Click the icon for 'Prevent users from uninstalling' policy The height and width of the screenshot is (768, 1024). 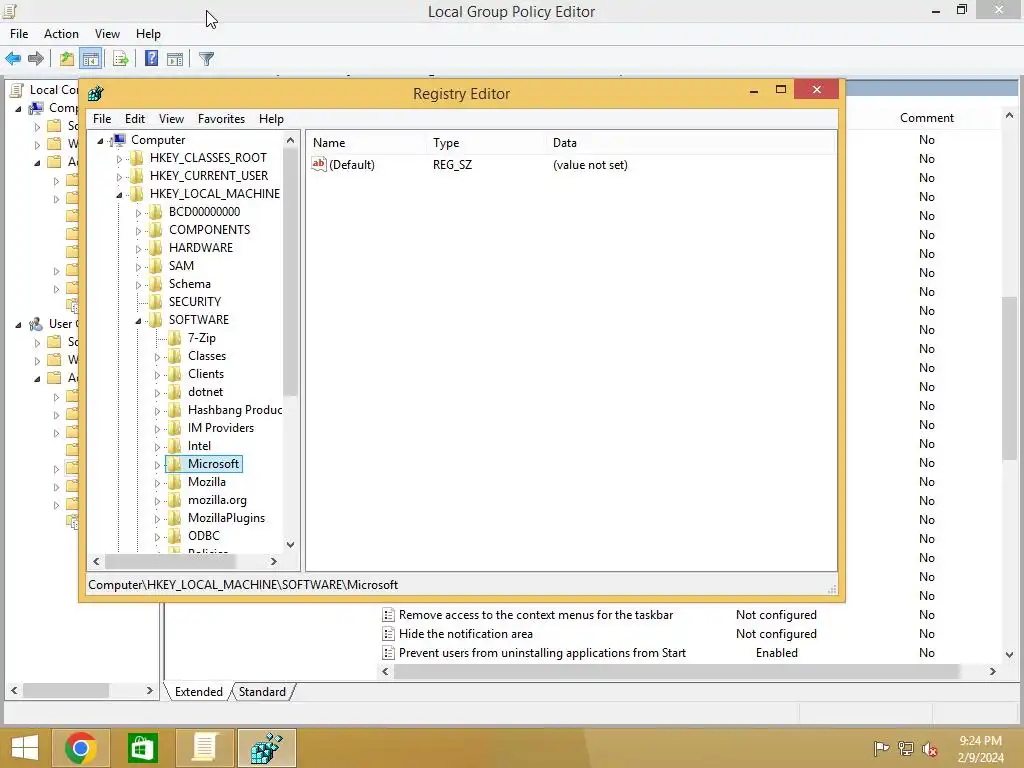(x=388, y=652)
